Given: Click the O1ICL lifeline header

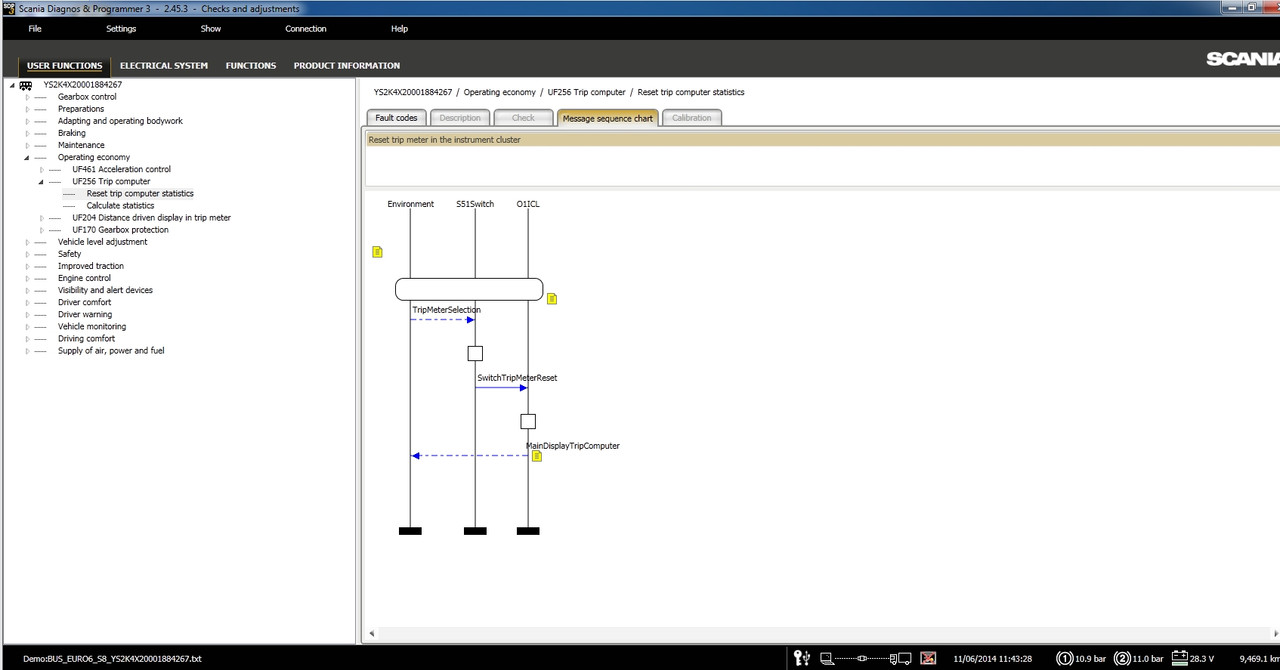Looking at the screenshot, I should [x=528, y=204].
